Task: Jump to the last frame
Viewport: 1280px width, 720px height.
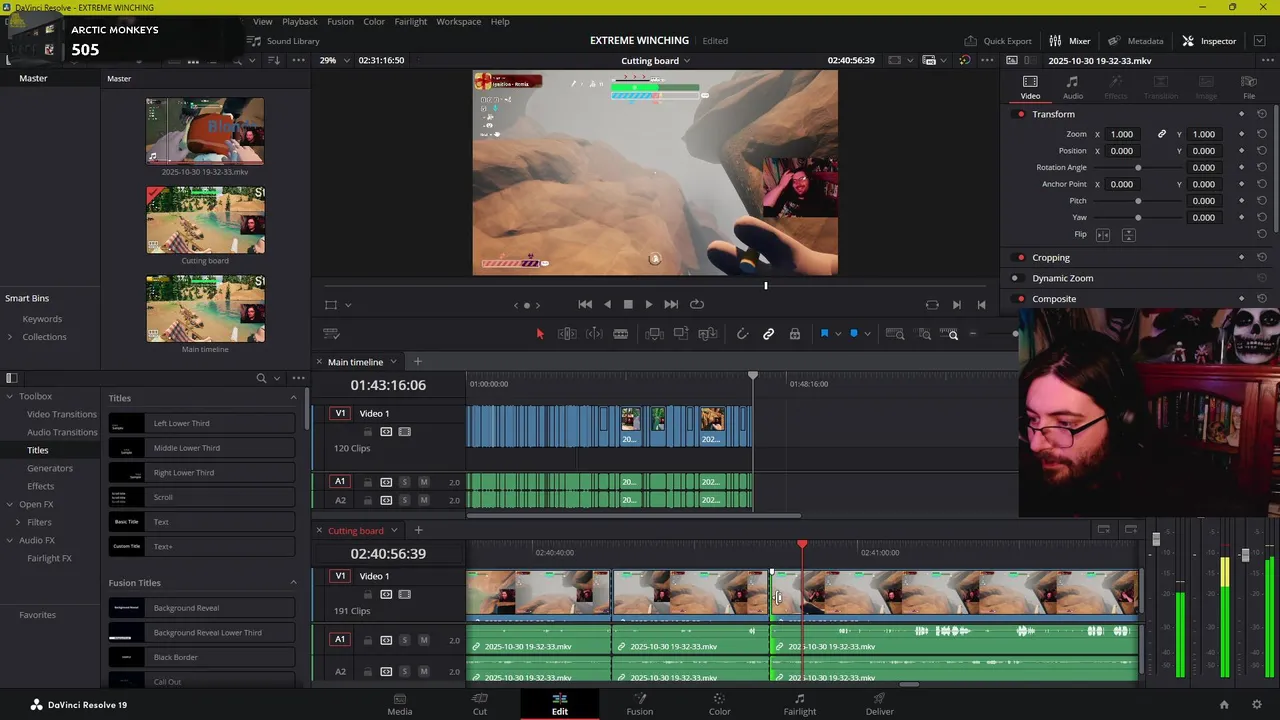Action: click(671, 304)
